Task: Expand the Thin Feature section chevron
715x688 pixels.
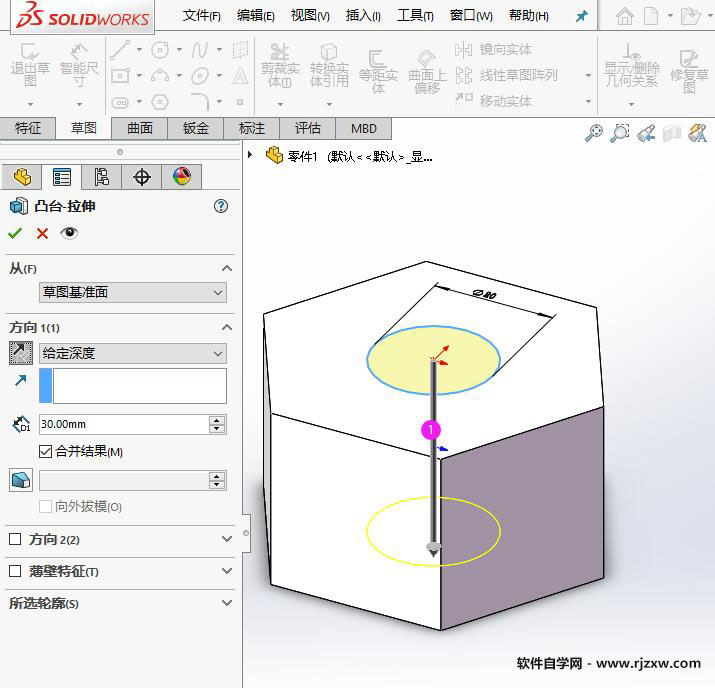Action: tap(227, 571)
